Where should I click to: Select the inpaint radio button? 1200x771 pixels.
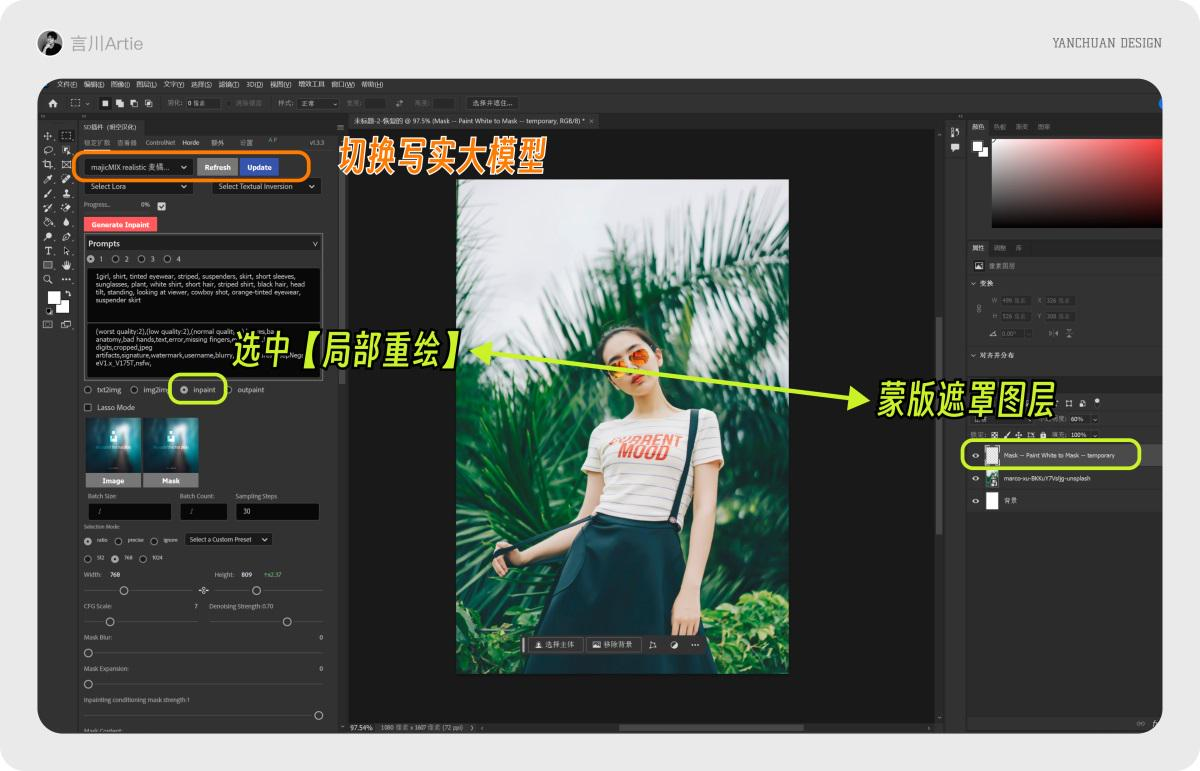185,390
